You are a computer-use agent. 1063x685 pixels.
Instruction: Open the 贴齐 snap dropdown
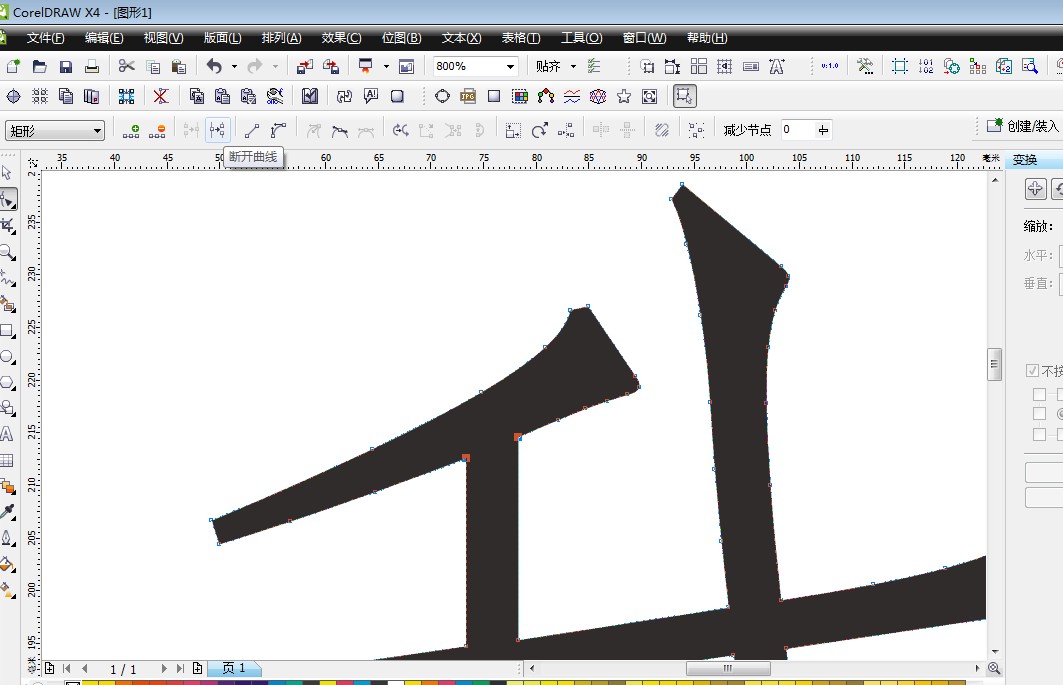coord(573,67)
